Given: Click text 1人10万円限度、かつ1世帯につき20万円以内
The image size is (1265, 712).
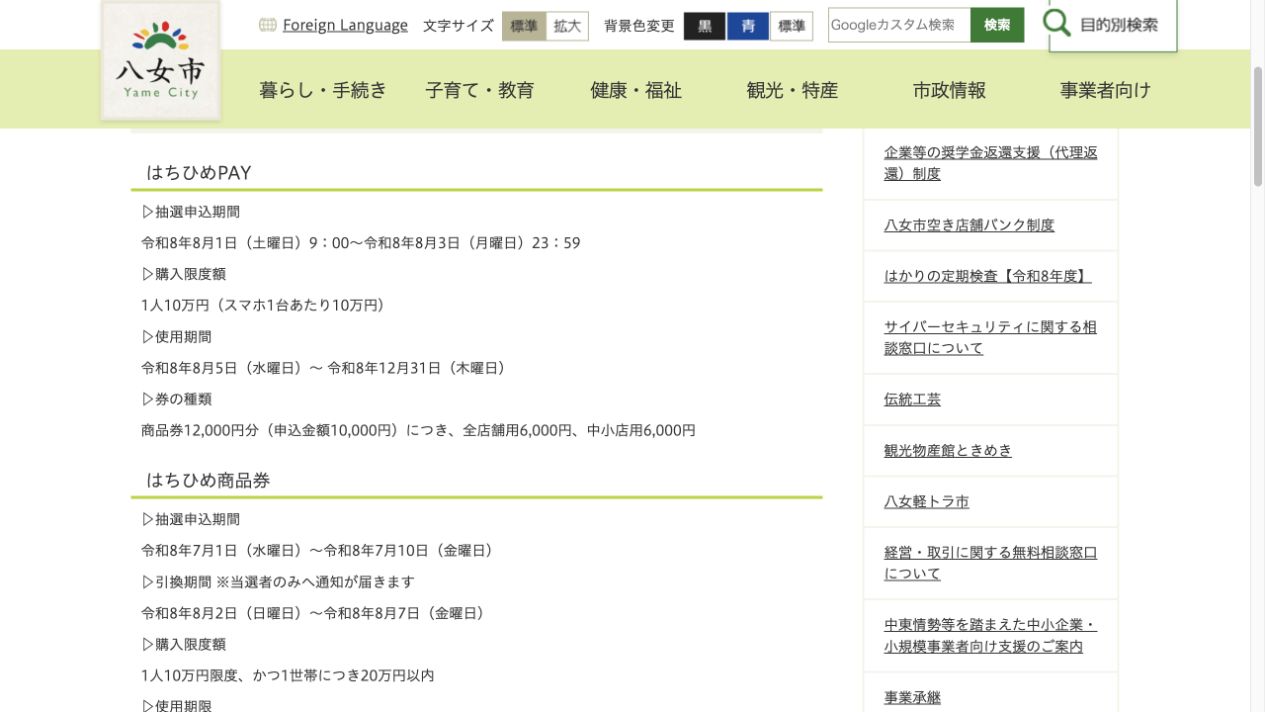Looking at the screenshot, I should [x=288, y=675].
